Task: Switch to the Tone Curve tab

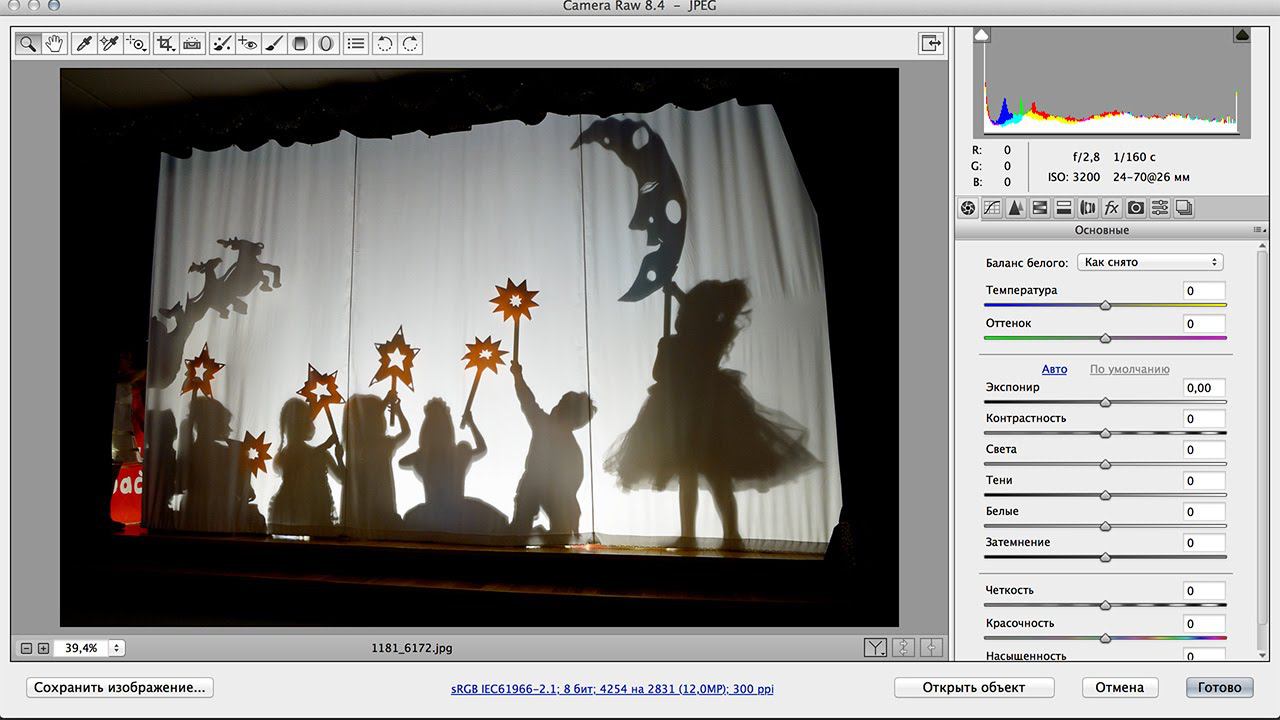Action: pyautogui.click(x=992, y=208)
